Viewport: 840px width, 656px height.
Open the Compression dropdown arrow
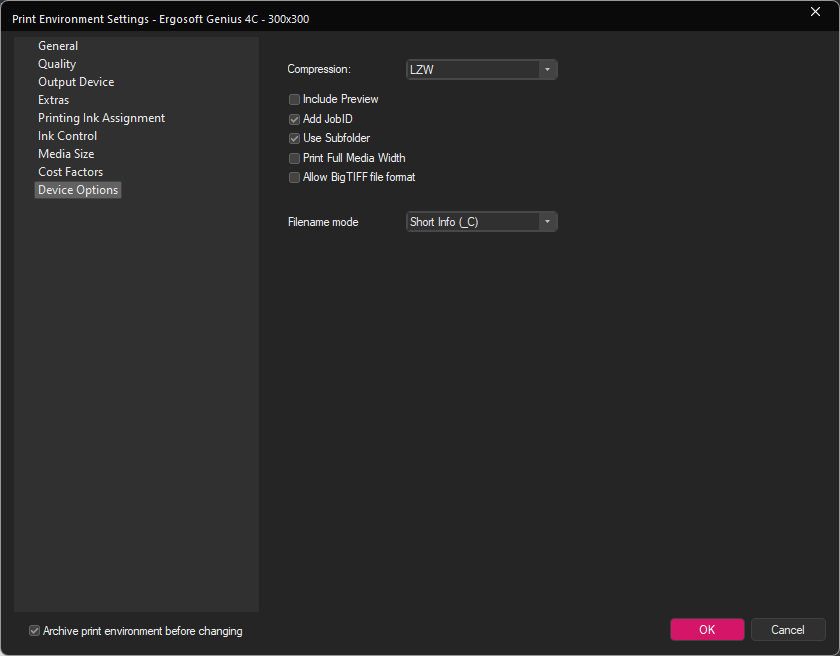[547, 70]
